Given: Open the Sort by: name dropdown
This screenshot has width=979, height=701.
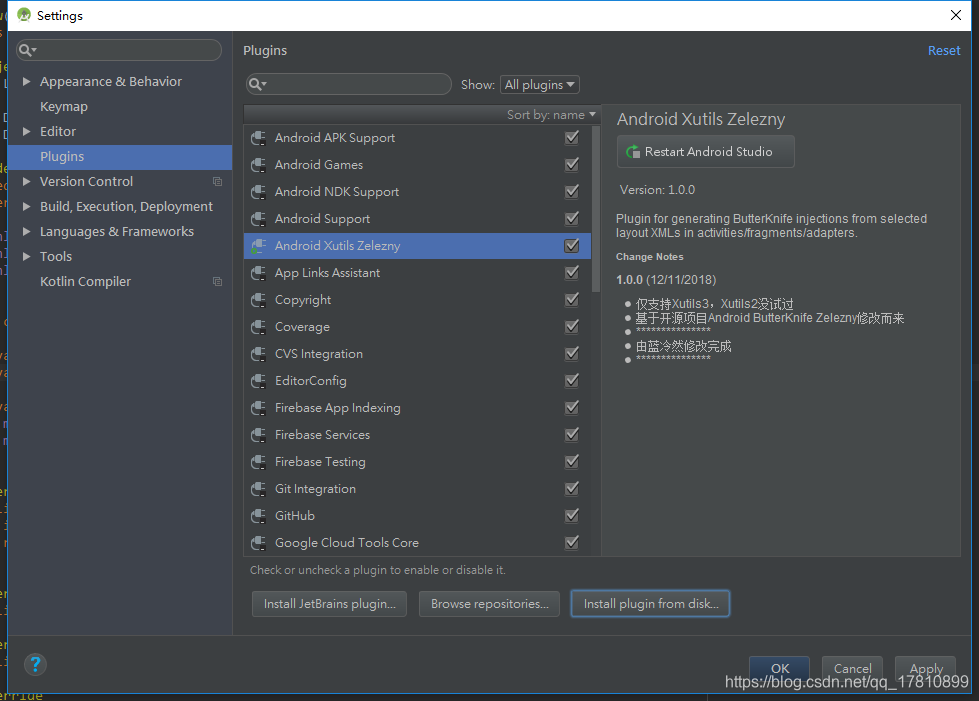Looking at the screenshot, I should coord(551,115).
